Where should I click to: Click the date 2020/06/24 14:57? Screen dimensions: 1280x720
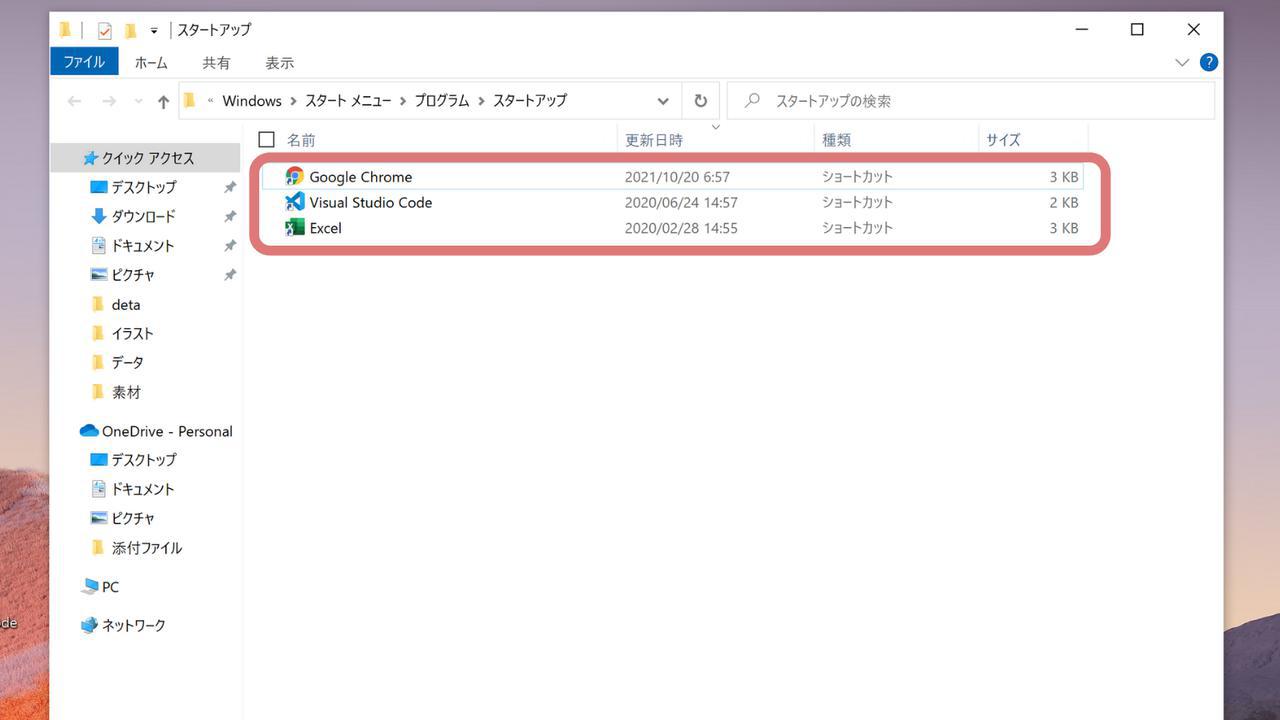point(681,202)
